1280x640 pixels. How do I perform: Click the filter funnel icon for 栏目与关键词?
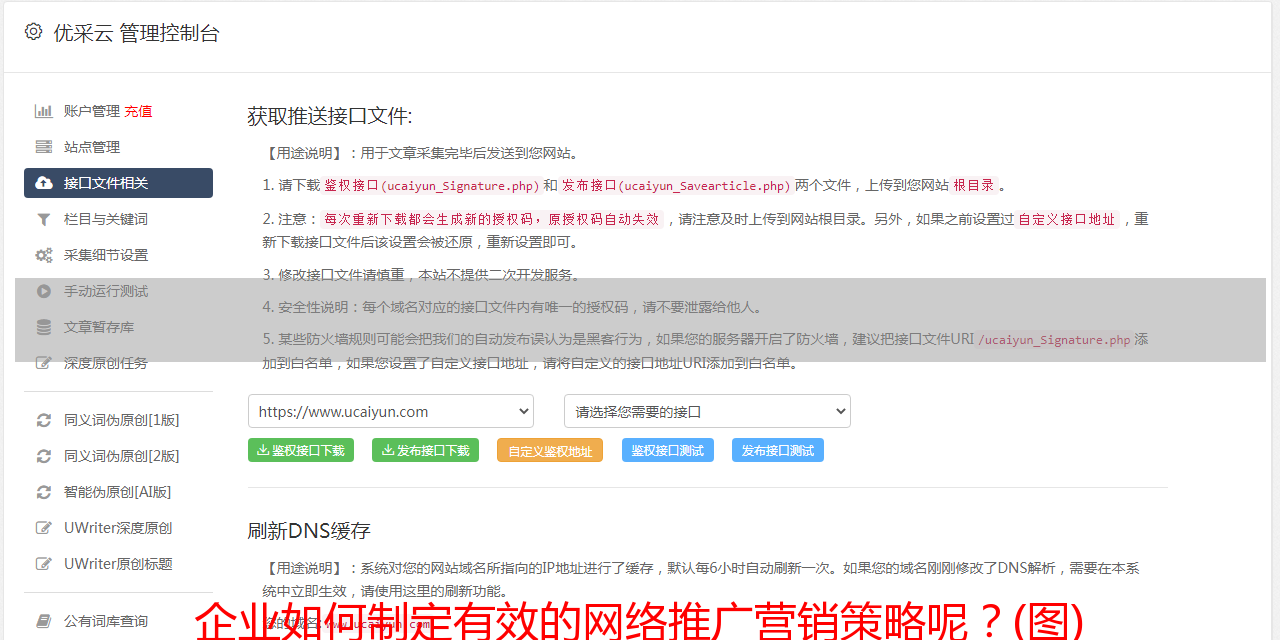click(x=44, y=219)
